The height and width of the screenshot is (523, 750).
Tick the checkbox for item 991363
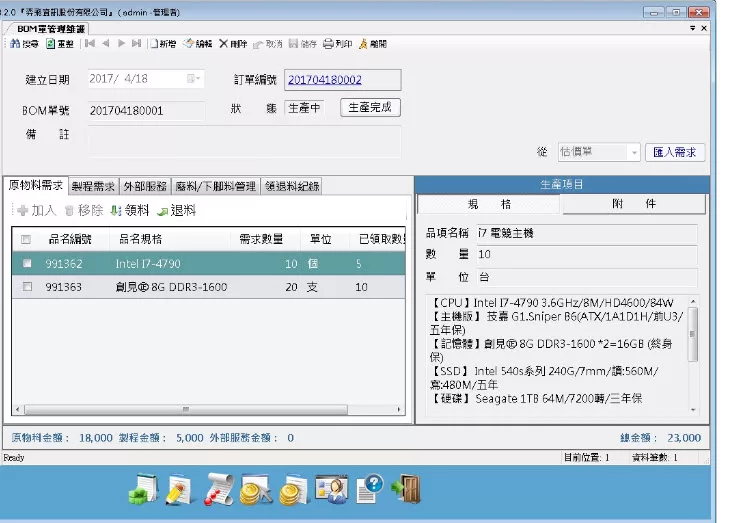pyautogui.click(x=27, y=287)
